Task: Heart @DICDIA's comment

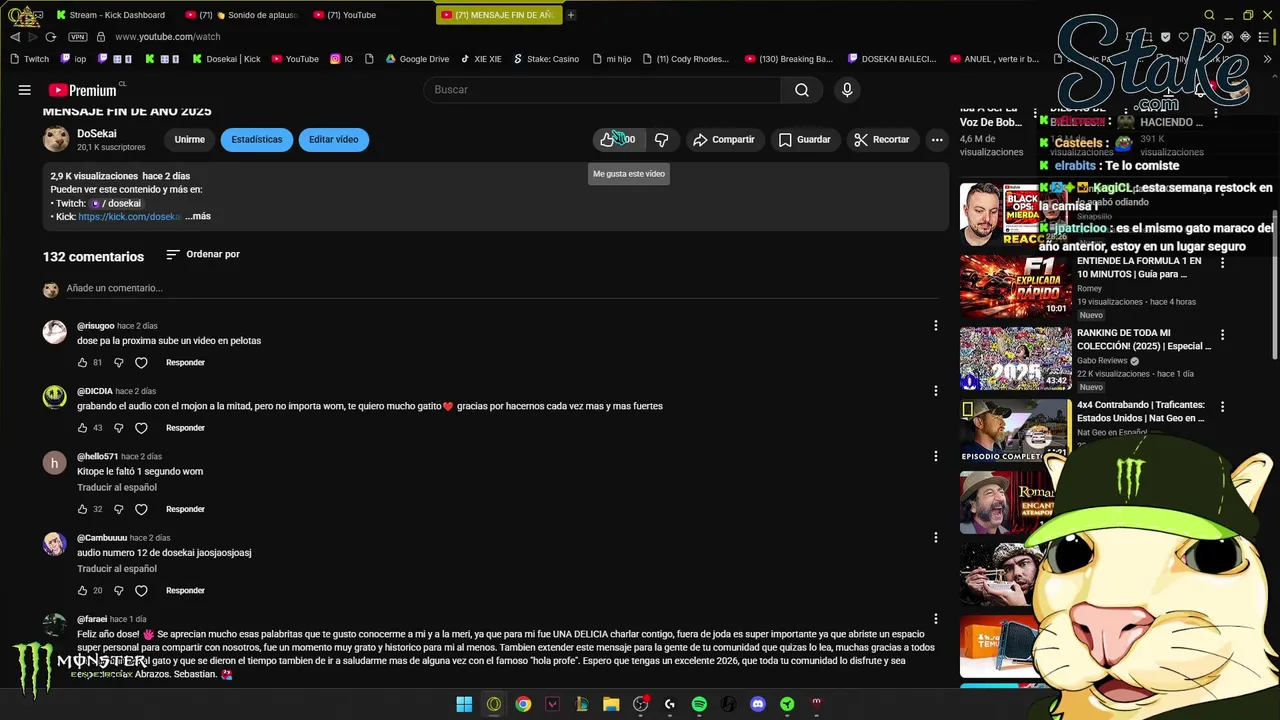Action: coord(141,428)
